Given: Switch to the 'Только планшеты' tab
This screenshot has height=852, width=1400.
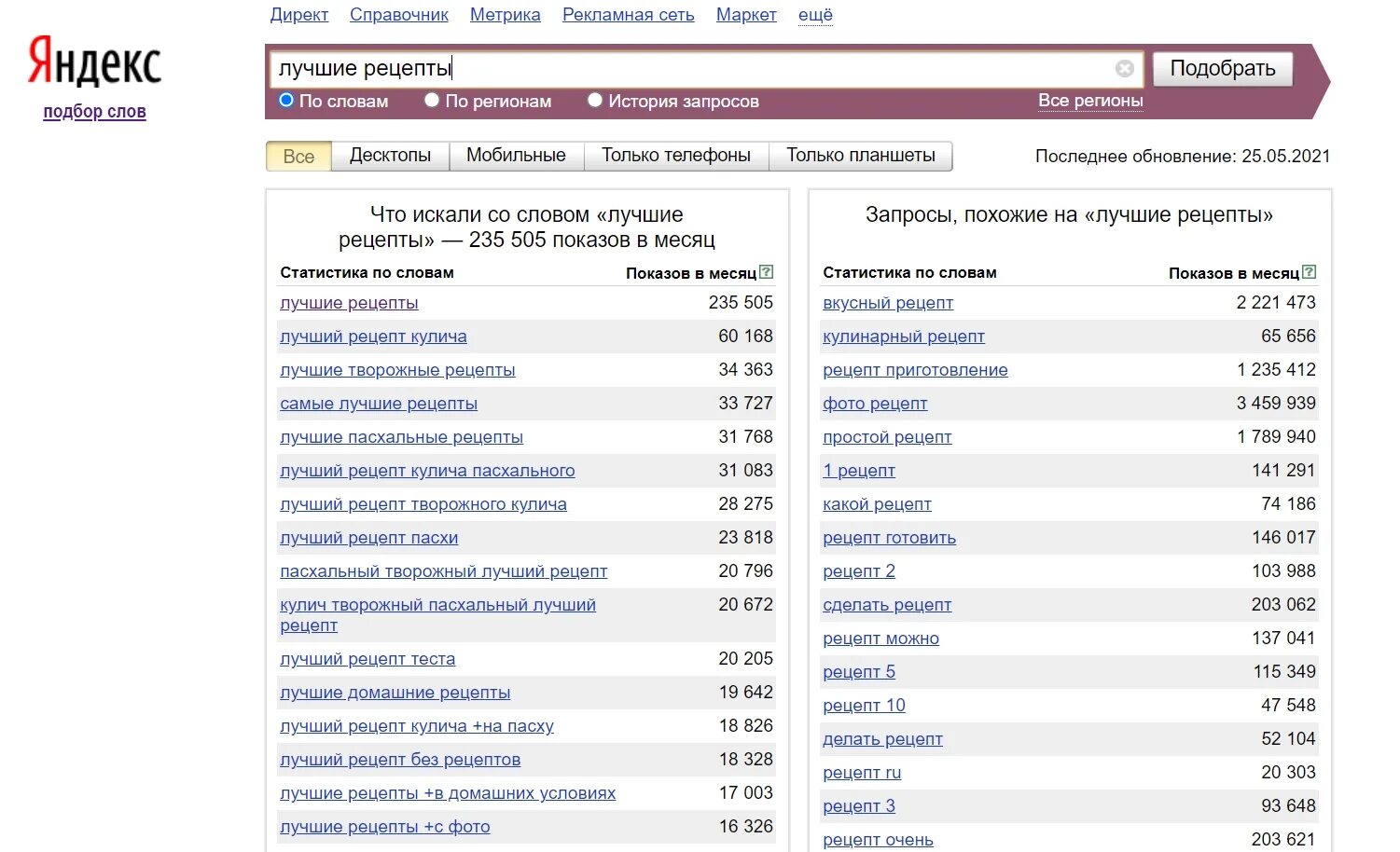Looking at the screenshot, I should (x=861, y=156).
